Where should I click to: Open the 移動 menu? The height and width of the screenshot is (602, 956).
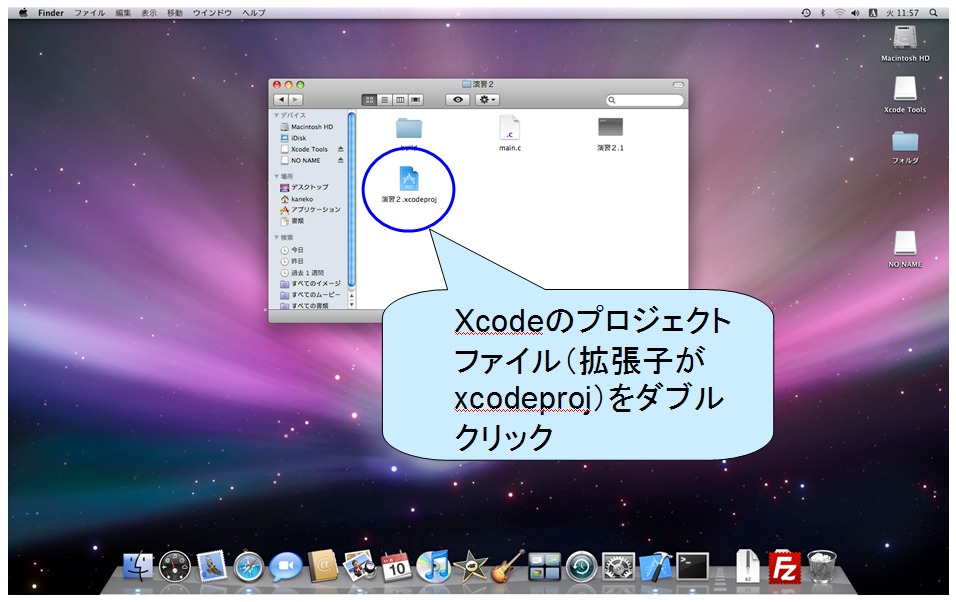coord(175,13)
